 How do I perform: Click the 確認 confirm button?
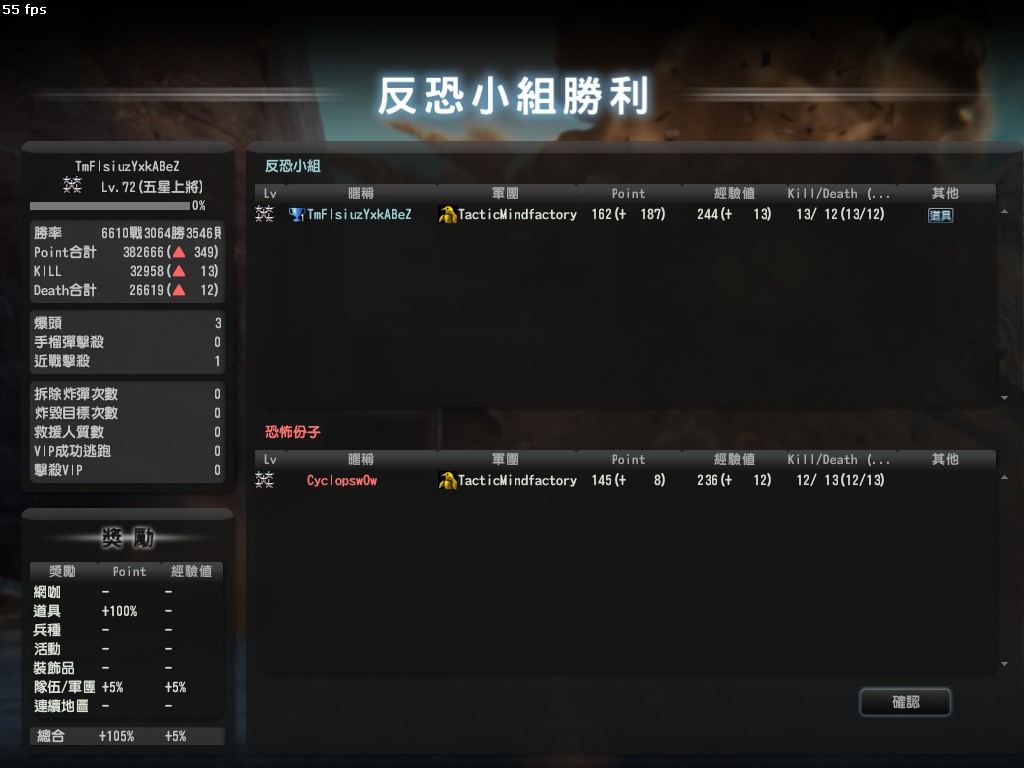pos(905,702)
